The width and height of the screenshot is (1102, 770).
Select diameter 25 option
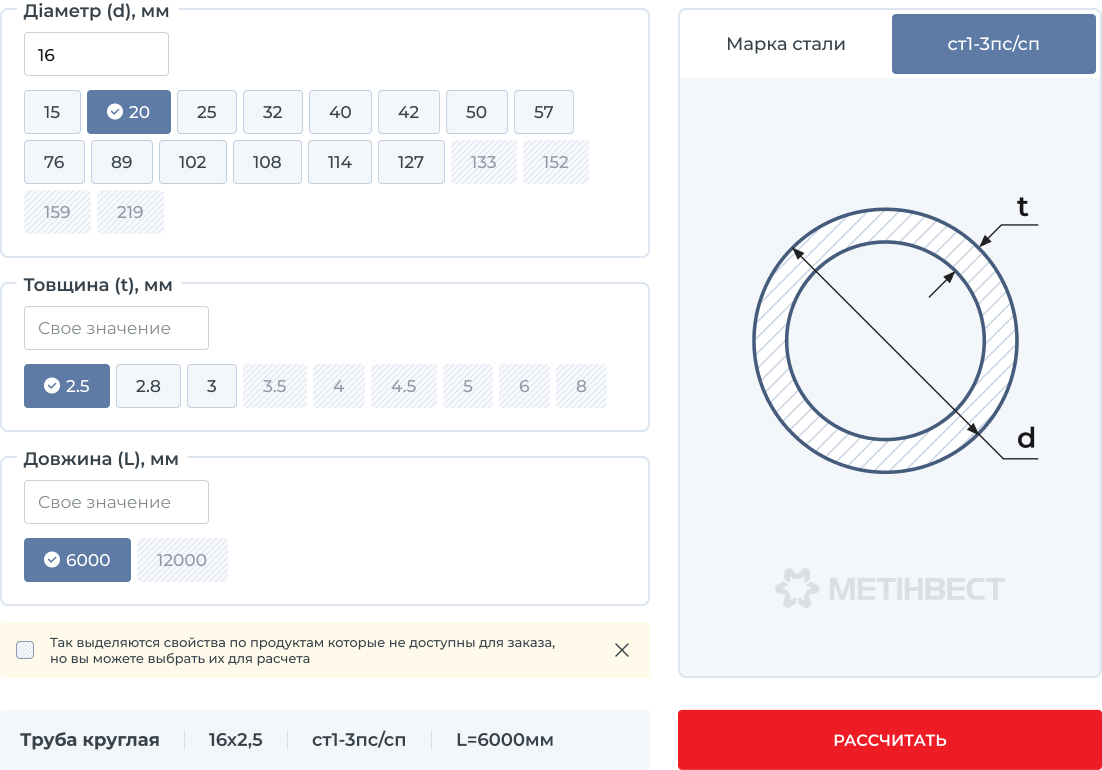[207, 112]
